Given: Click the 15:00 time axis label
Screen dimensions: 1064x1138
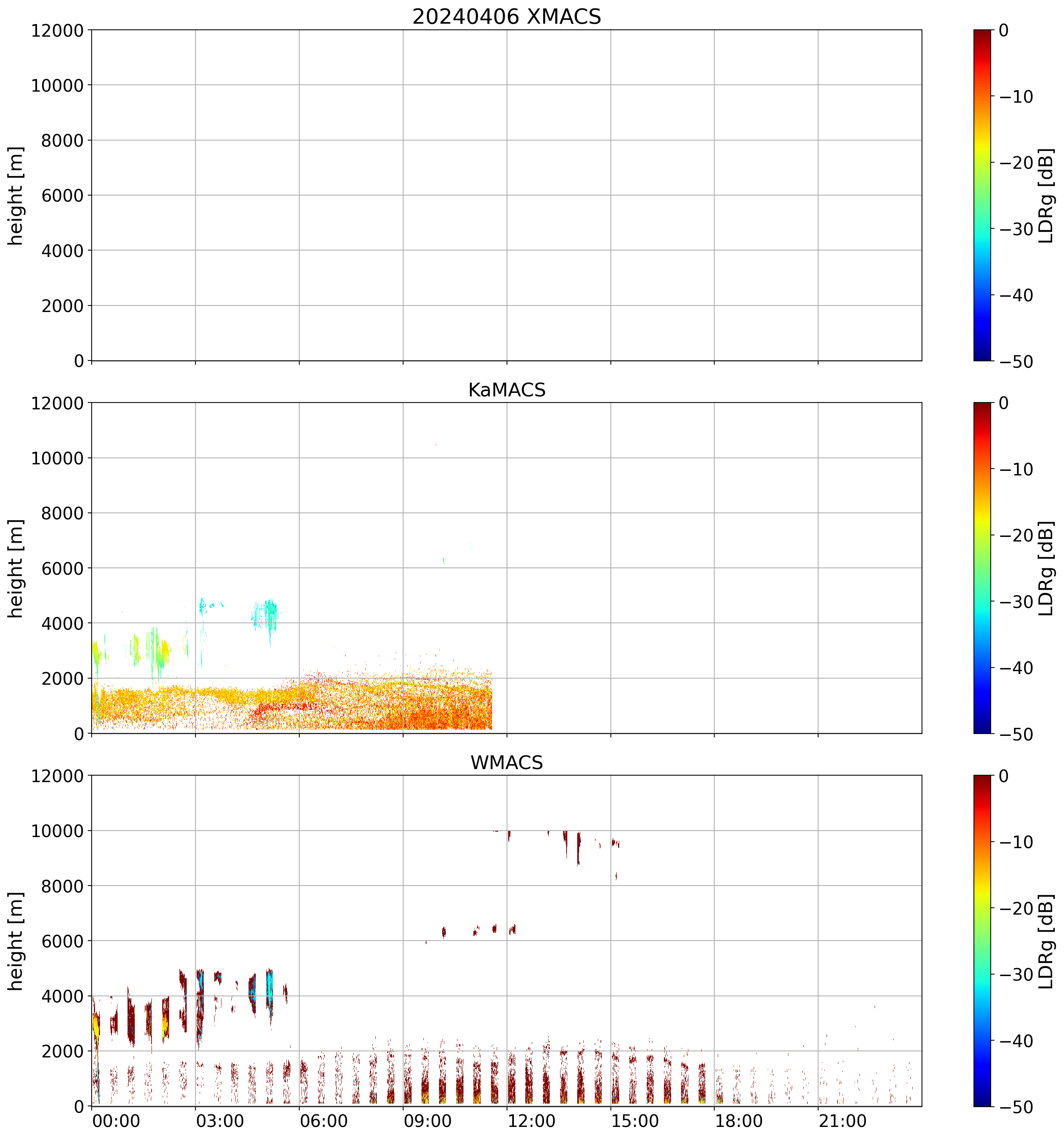Looking at the screenshot, I should click(635, 1121).
